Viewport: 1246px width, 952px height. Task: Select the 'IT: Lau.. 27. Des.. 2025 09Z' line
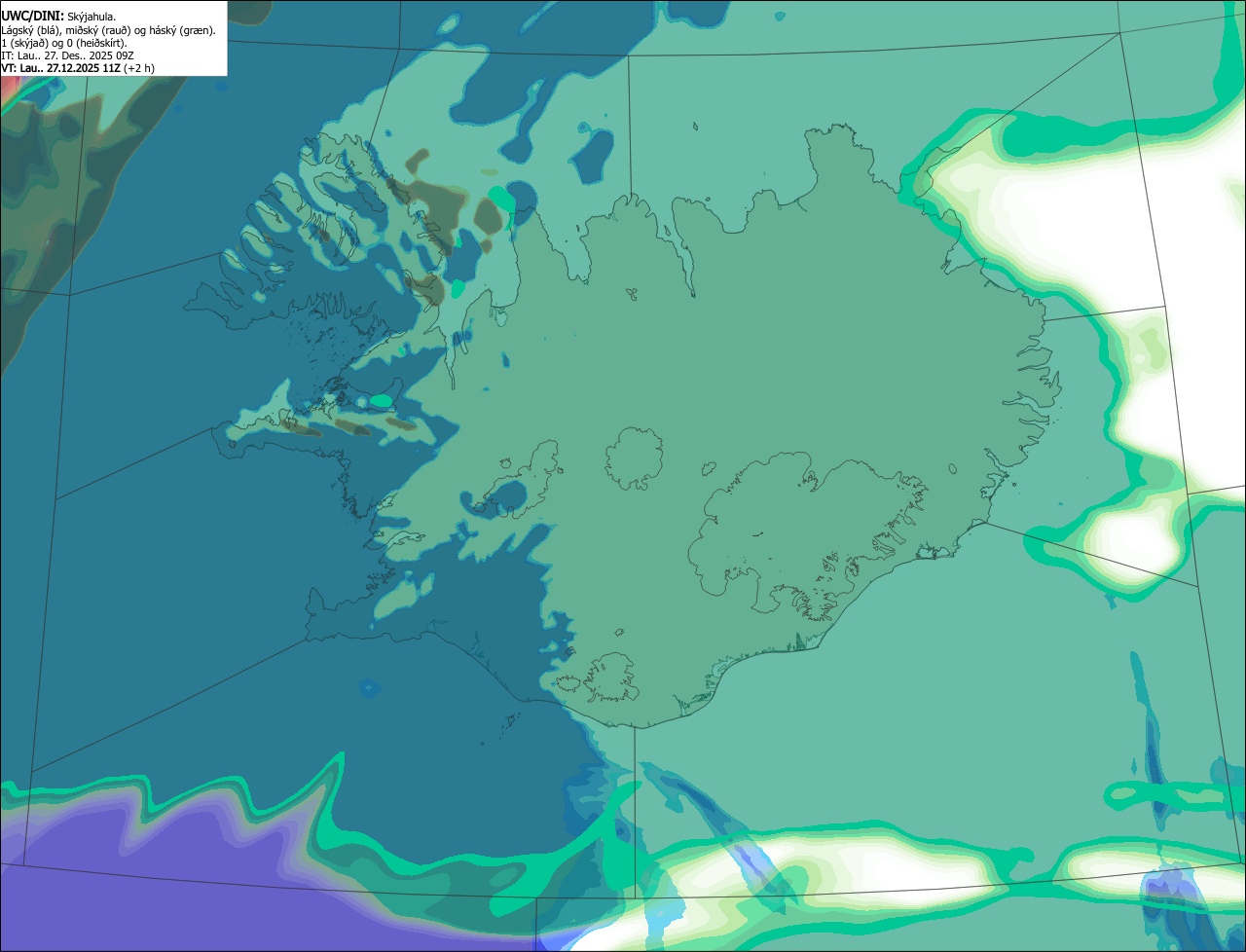tap(68, 55)
